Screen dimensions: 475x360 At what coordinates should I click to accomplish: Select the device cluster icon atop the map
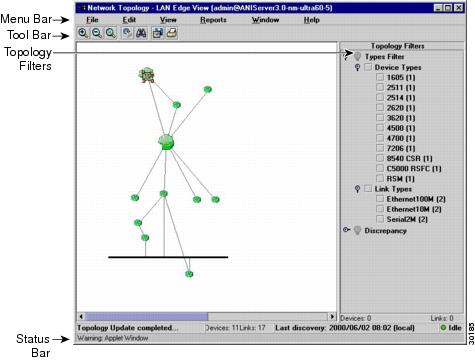[x=146, y=75]
